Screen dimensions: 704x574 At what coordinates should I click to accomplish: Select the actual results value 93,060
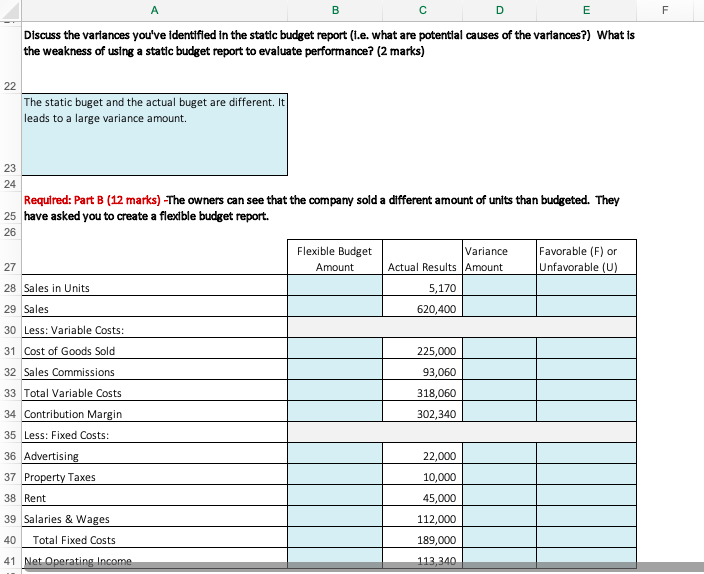click(x=422, y=369)
